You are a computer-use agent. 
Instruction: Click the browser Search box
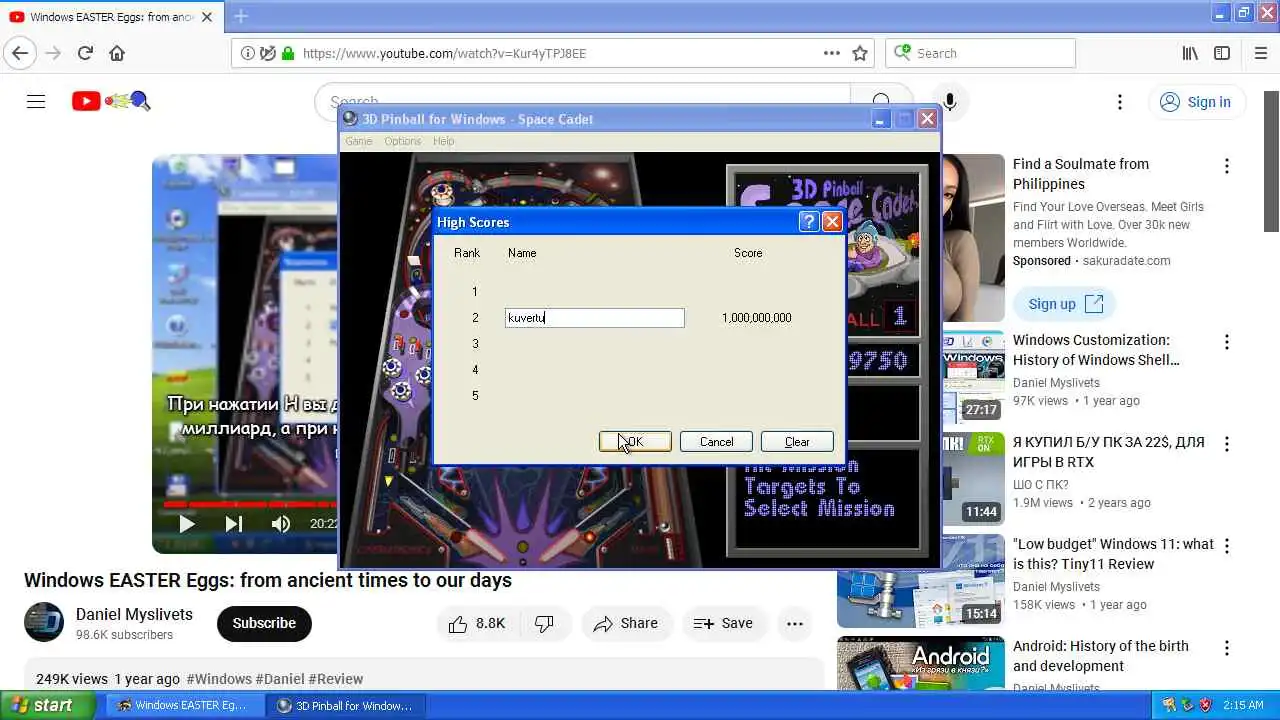coord(980,53)
